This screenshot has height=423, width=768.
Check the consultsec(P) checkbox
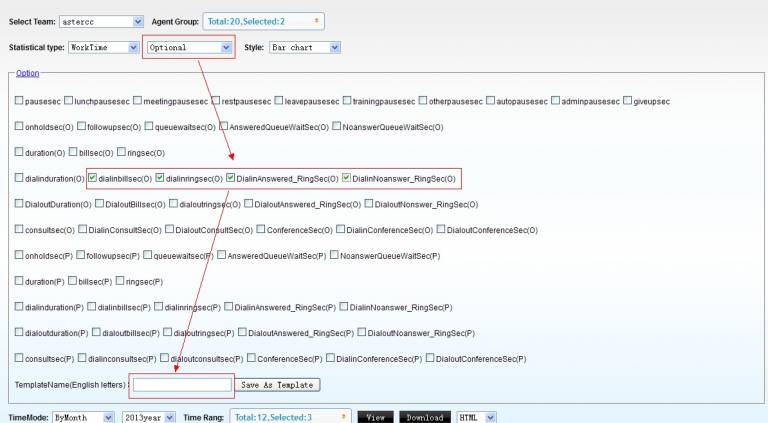pos(19,358)
